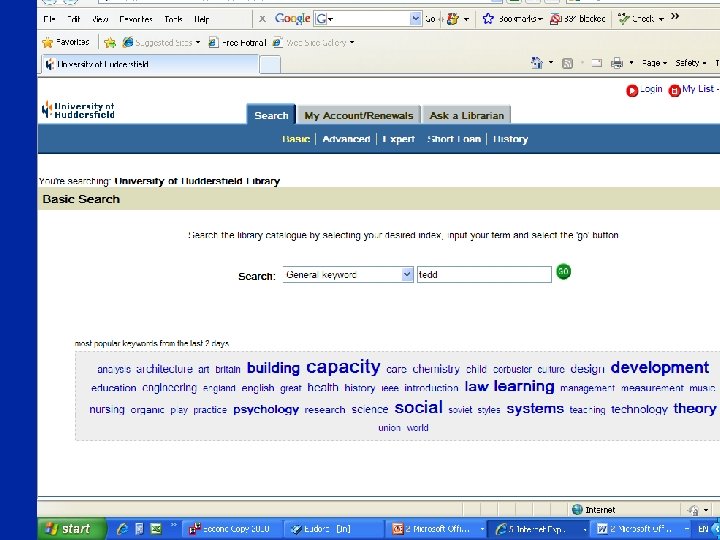
Task: Click the 'psychology' popular keyword
Action: coord(266,410)
